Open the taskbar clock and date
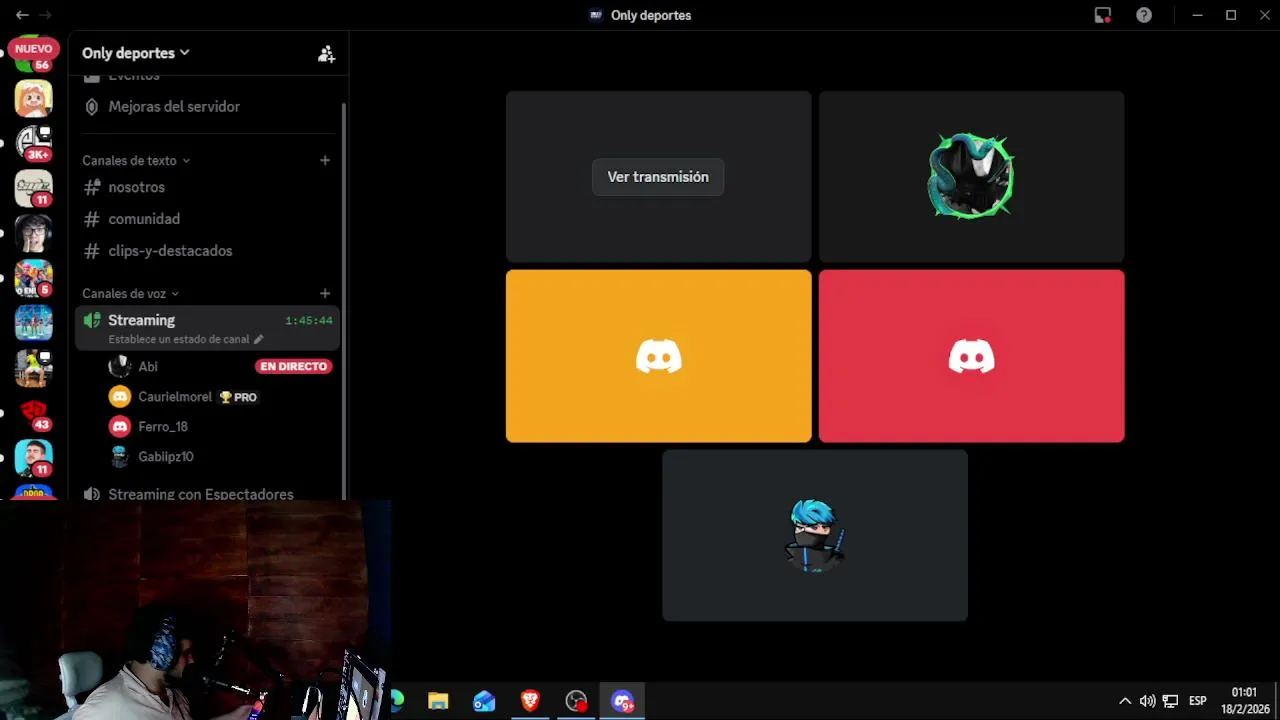 click(1245, 700)
